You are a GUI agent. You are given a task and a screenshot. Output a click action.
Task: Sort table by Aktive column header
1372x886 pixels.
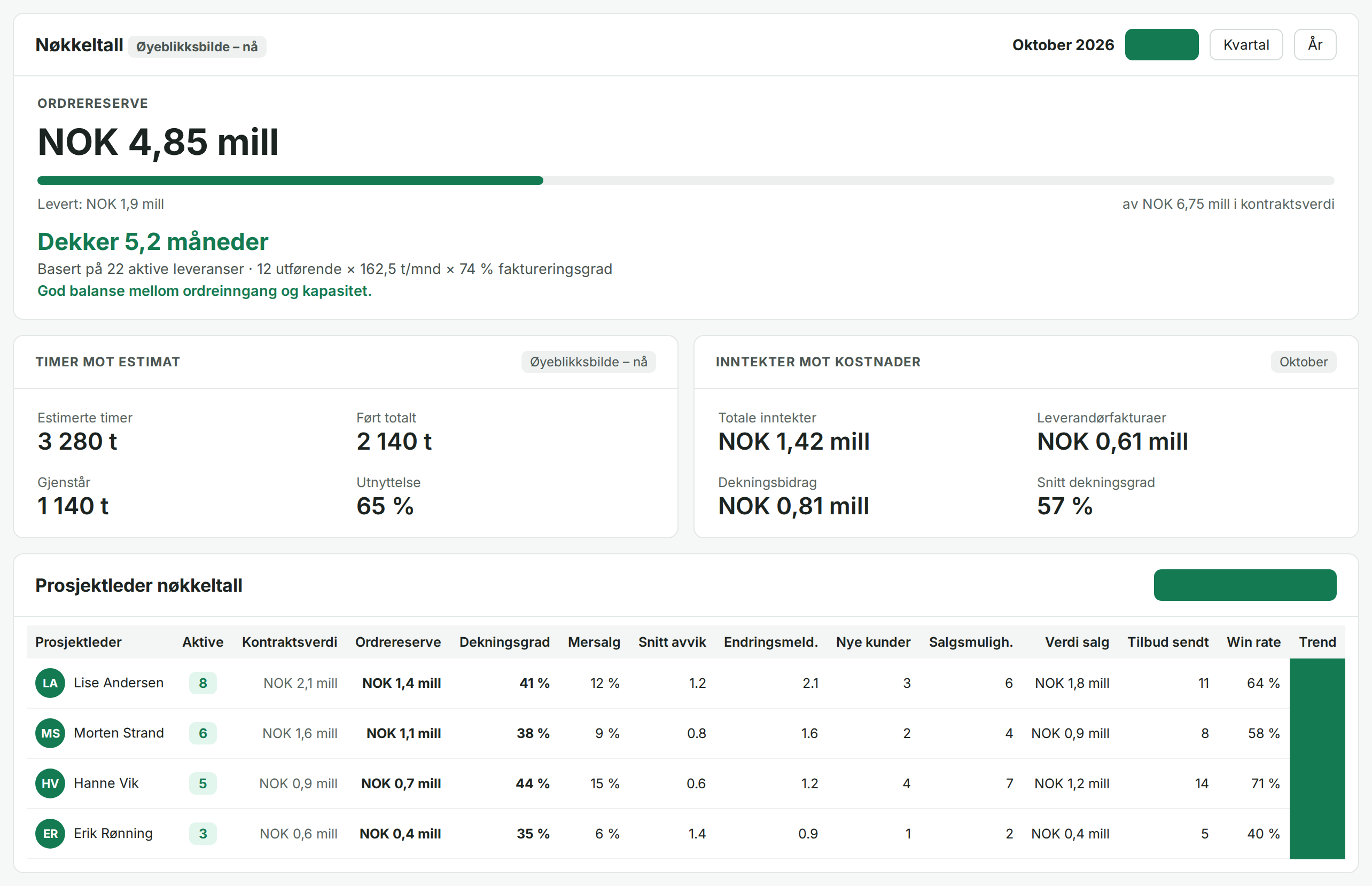tap(202, 642)
